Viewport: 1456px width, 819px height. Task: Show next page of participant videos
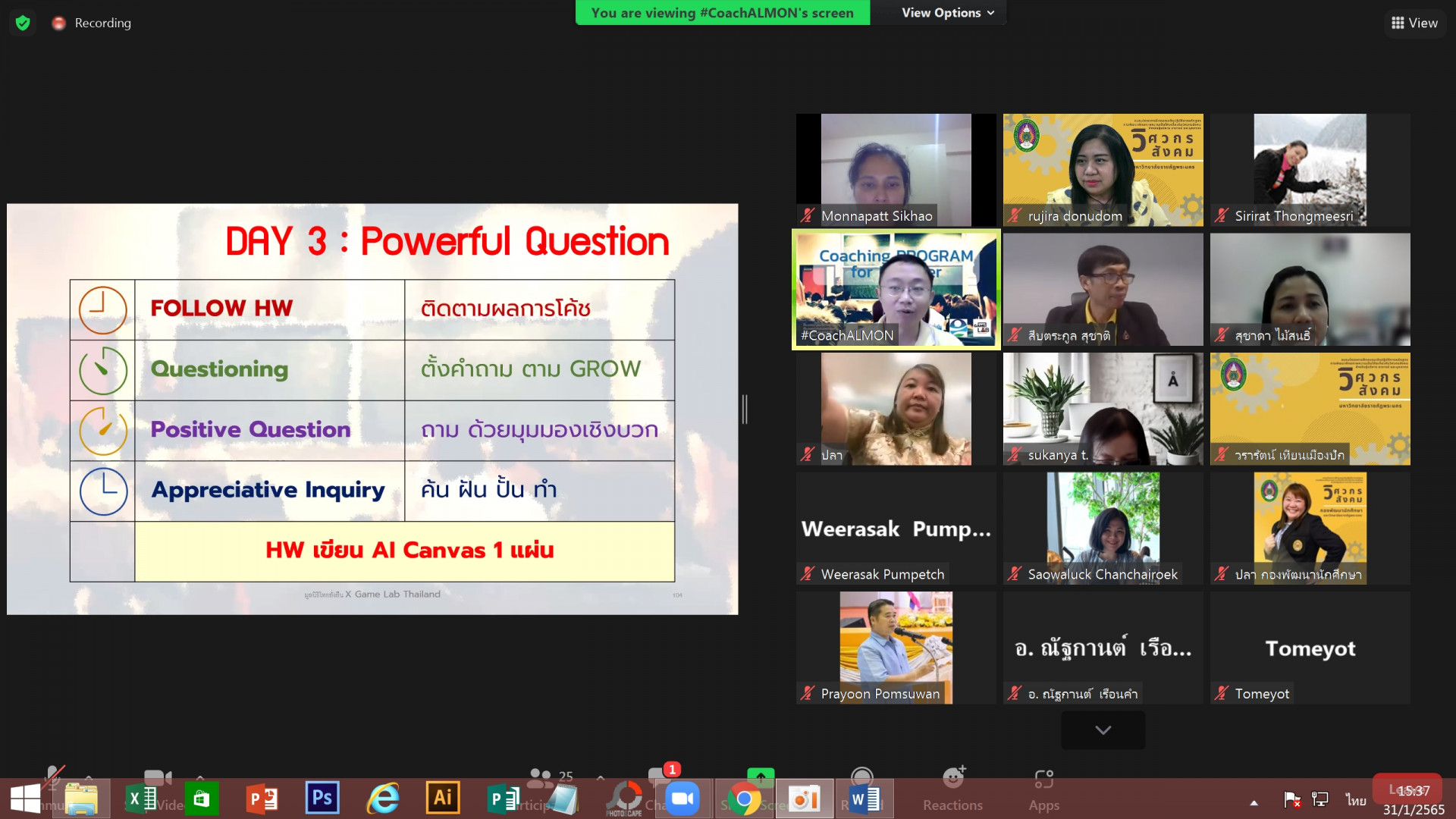point(1103,730)
